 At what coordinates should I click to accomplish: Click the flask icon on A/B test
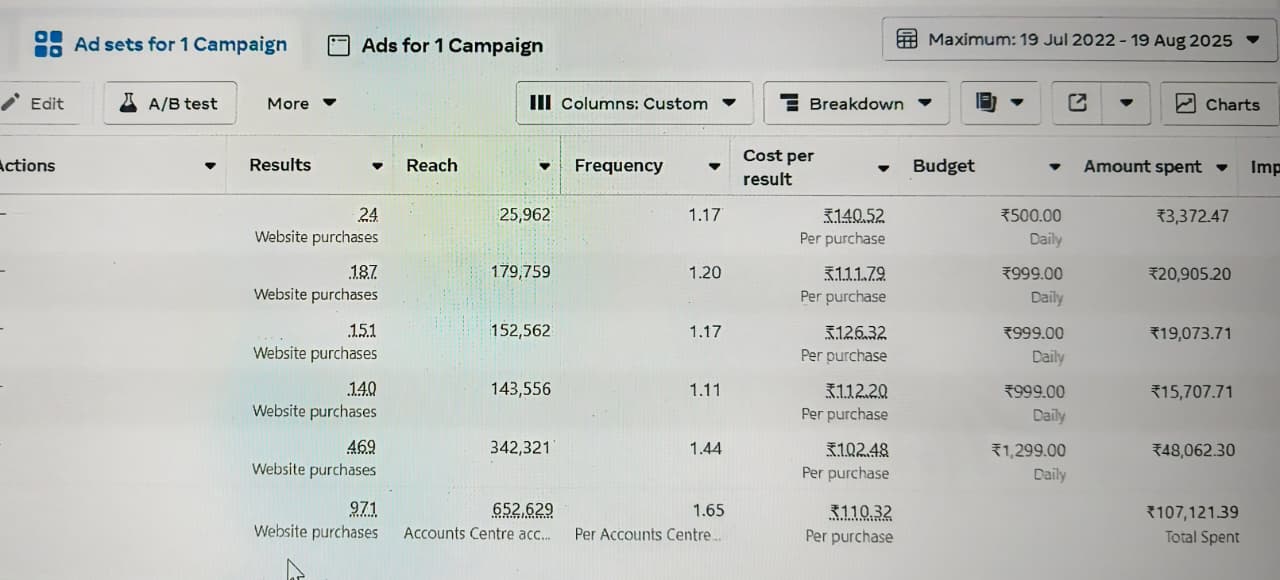(128, 103)
